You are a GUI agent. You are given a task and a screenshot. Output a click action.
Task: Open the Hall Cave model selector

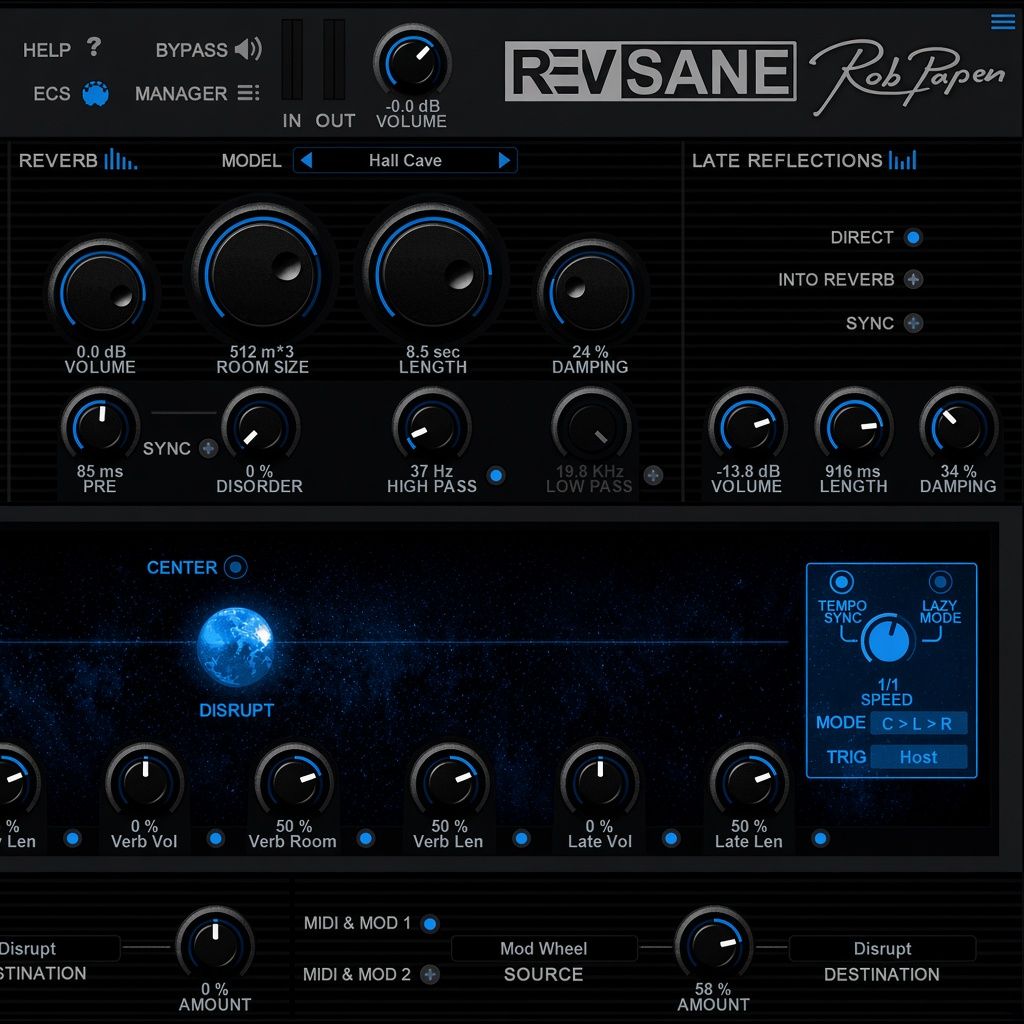[405, 160]
